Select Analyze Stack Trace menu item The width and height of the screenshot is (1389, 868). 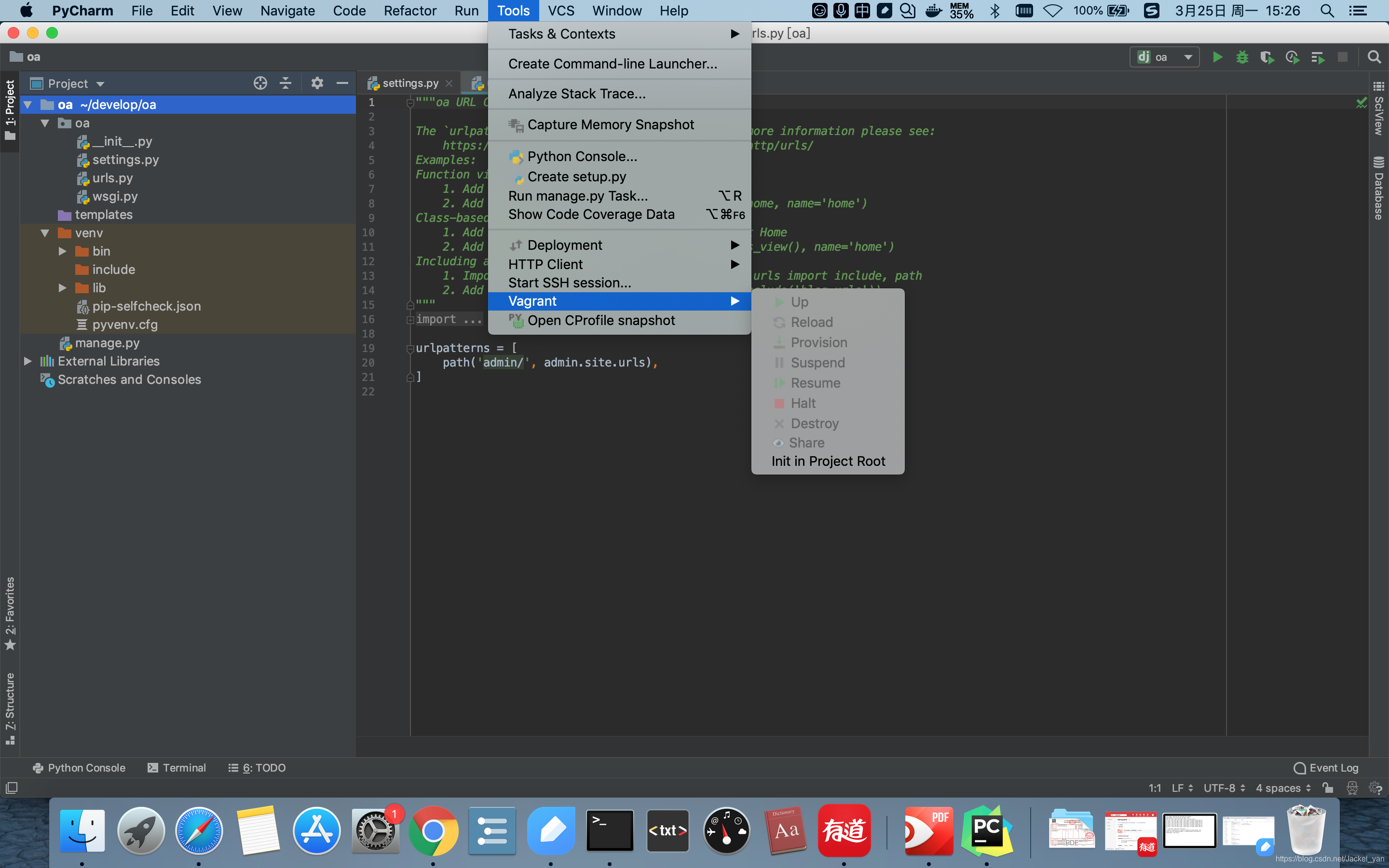[619, 94]
